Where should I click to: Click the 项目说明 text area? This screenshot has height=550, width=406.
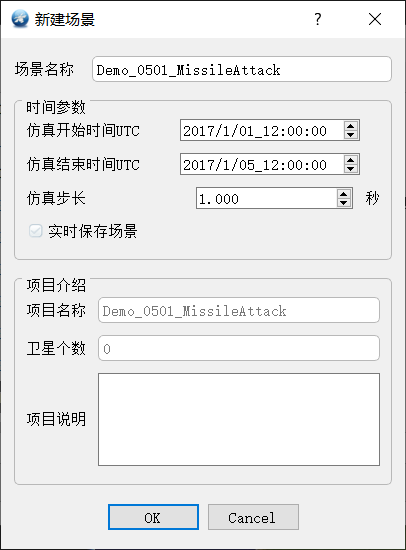(x=239, y=420)
